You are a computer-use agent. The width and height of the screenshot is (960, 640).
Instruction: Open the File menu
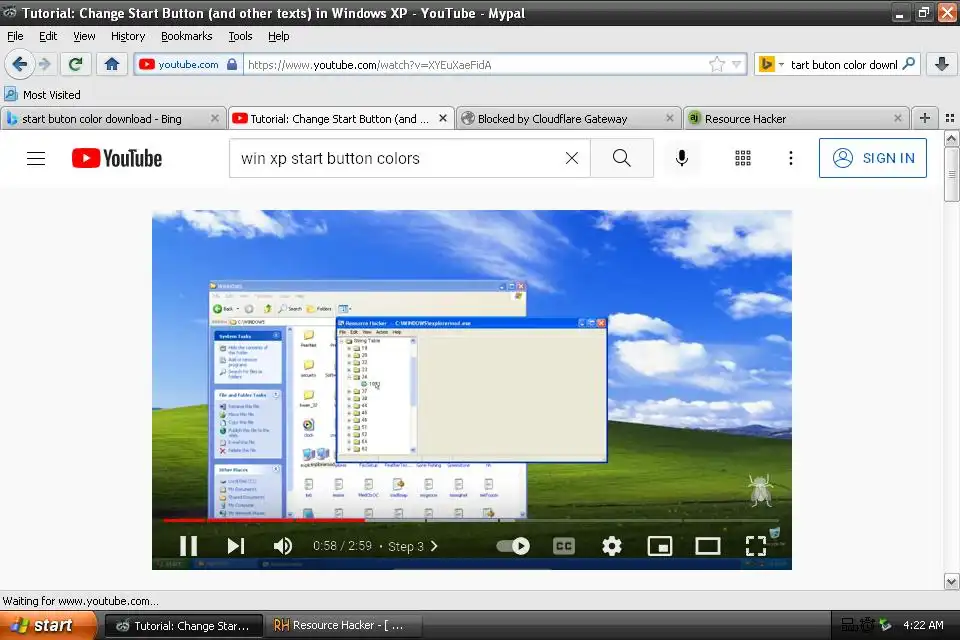pyautogui.click(x=15, y=36)
